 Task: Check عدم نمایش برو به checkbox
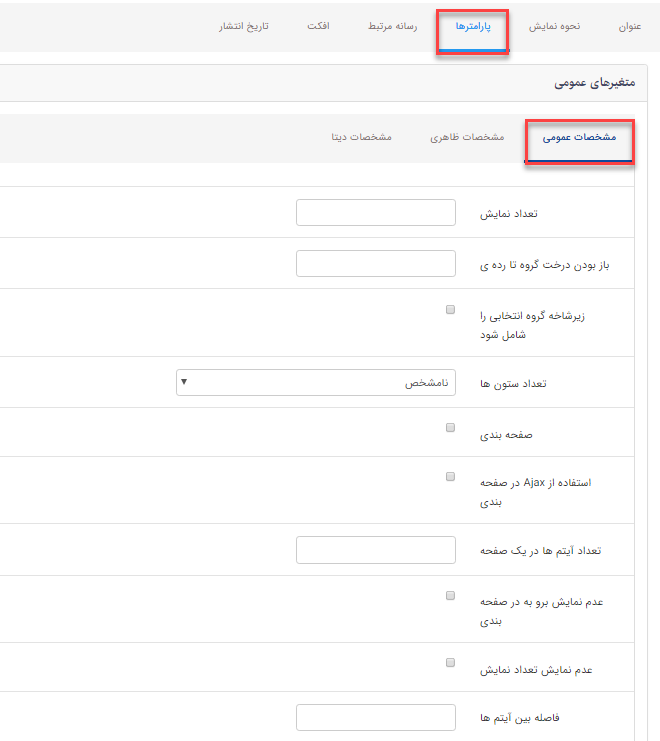tap(450, 596)
